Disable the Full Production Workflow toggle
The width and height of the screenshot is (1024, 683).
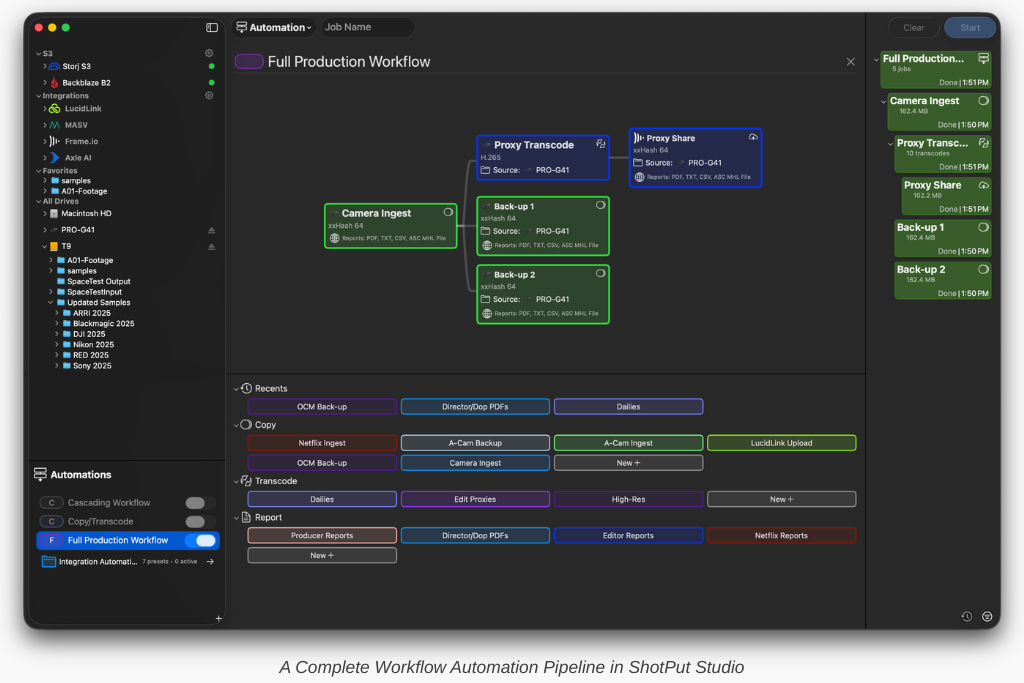point(205,540)
